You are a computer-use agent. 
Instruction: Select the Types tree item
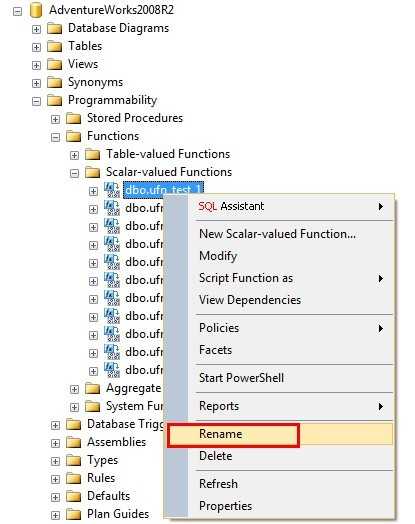103,461
